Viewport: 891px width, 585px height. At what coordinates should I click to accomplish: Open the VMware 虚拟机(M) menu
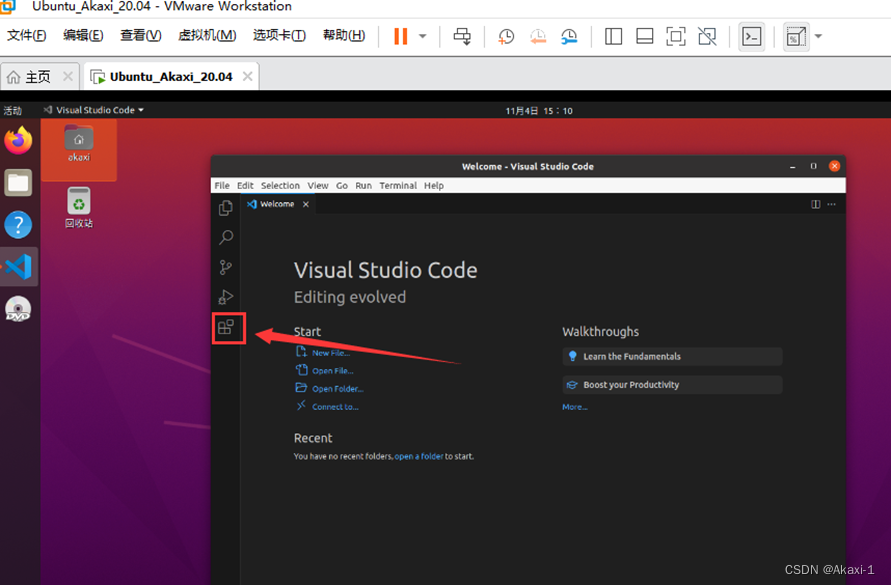(207, 35)
